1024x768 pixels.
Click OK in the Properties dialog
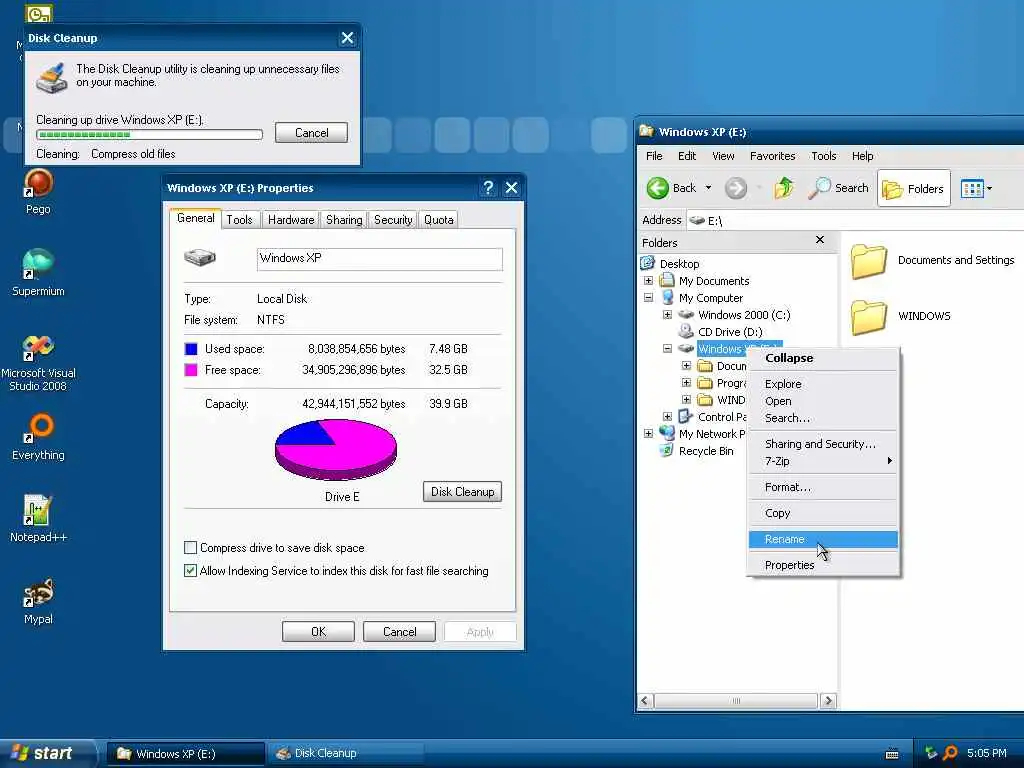[x=318, y=632]
